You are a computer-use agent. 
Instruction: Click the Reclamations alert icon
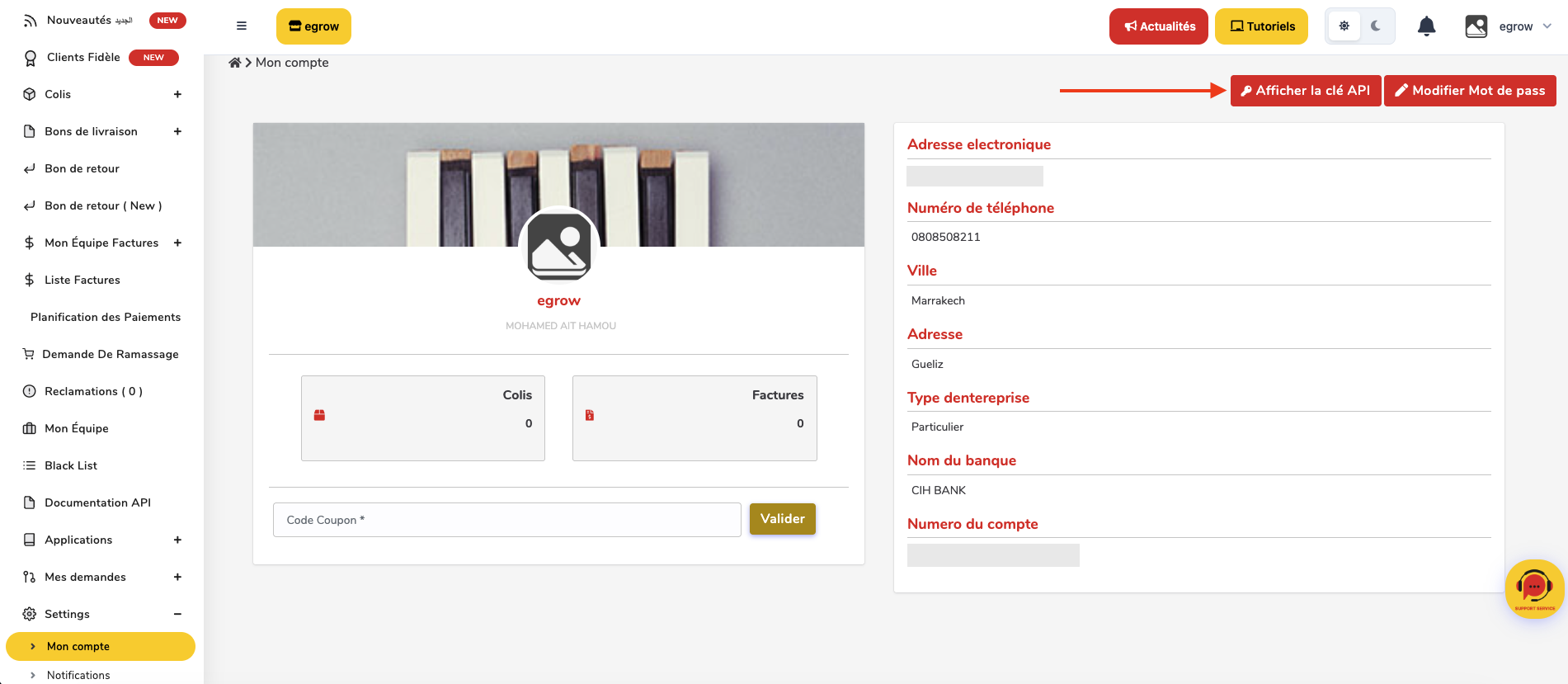point(29,391)
